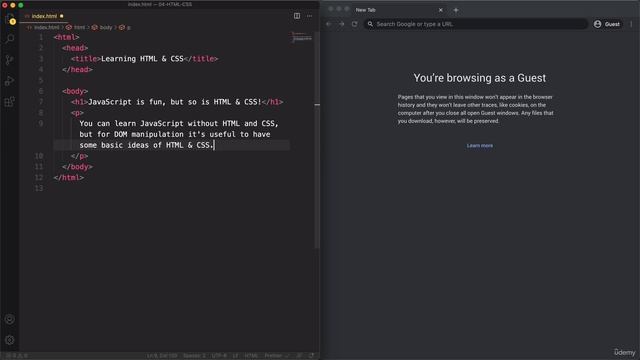Screen dimensions: 640x360
Task: Close the New Tab browser tab
Action: (440, 10)
